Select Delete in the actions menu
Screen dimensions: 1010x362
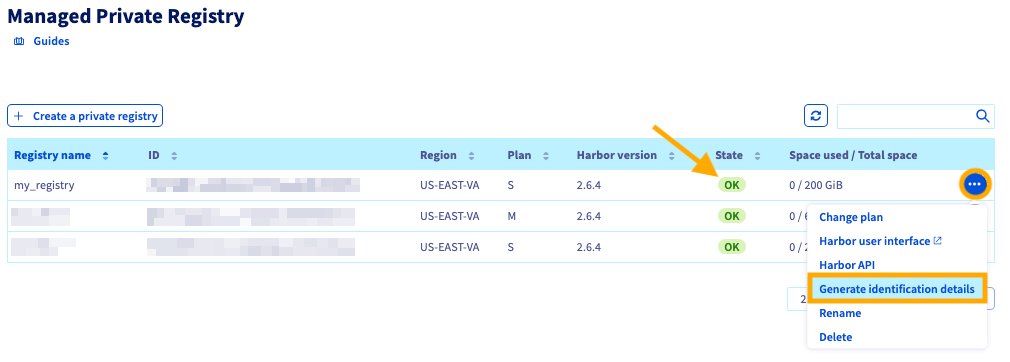point(835,337)
